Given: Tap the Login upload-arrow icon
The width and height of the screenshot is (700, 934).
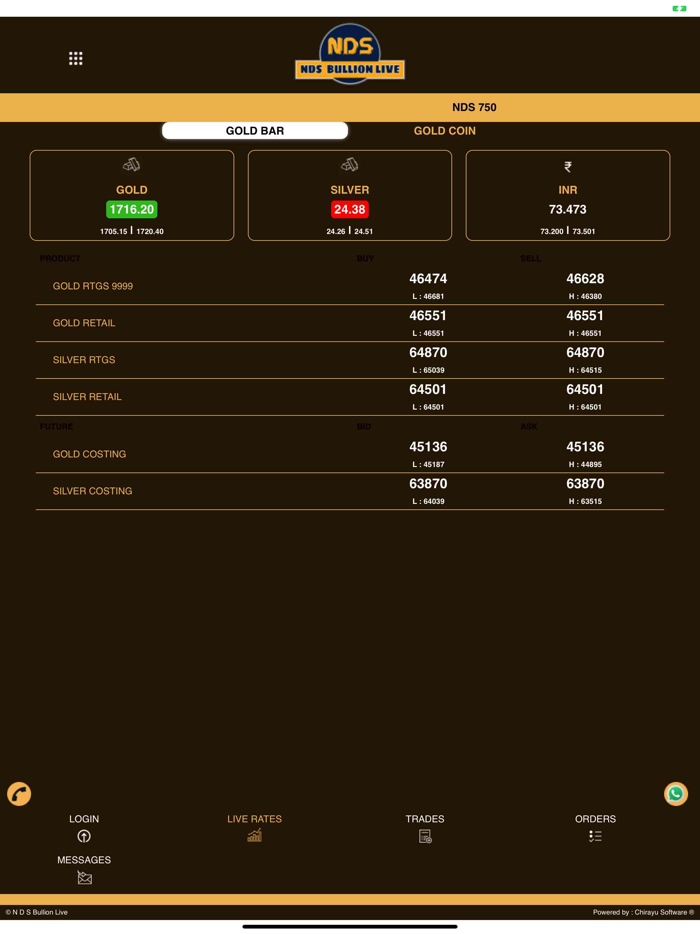Looking at the screenshot, I should pyautogui.click(x=84, y=836).
